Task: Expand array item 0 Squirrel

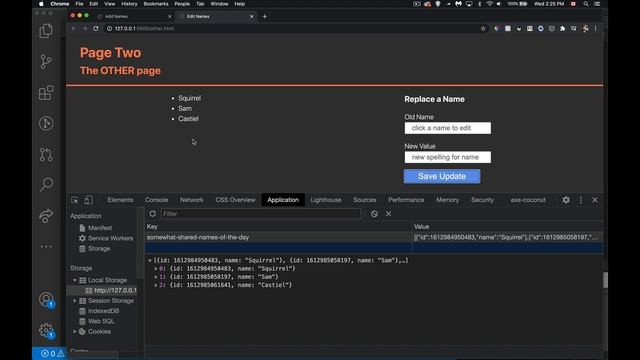Action: [x=156, y=269]
